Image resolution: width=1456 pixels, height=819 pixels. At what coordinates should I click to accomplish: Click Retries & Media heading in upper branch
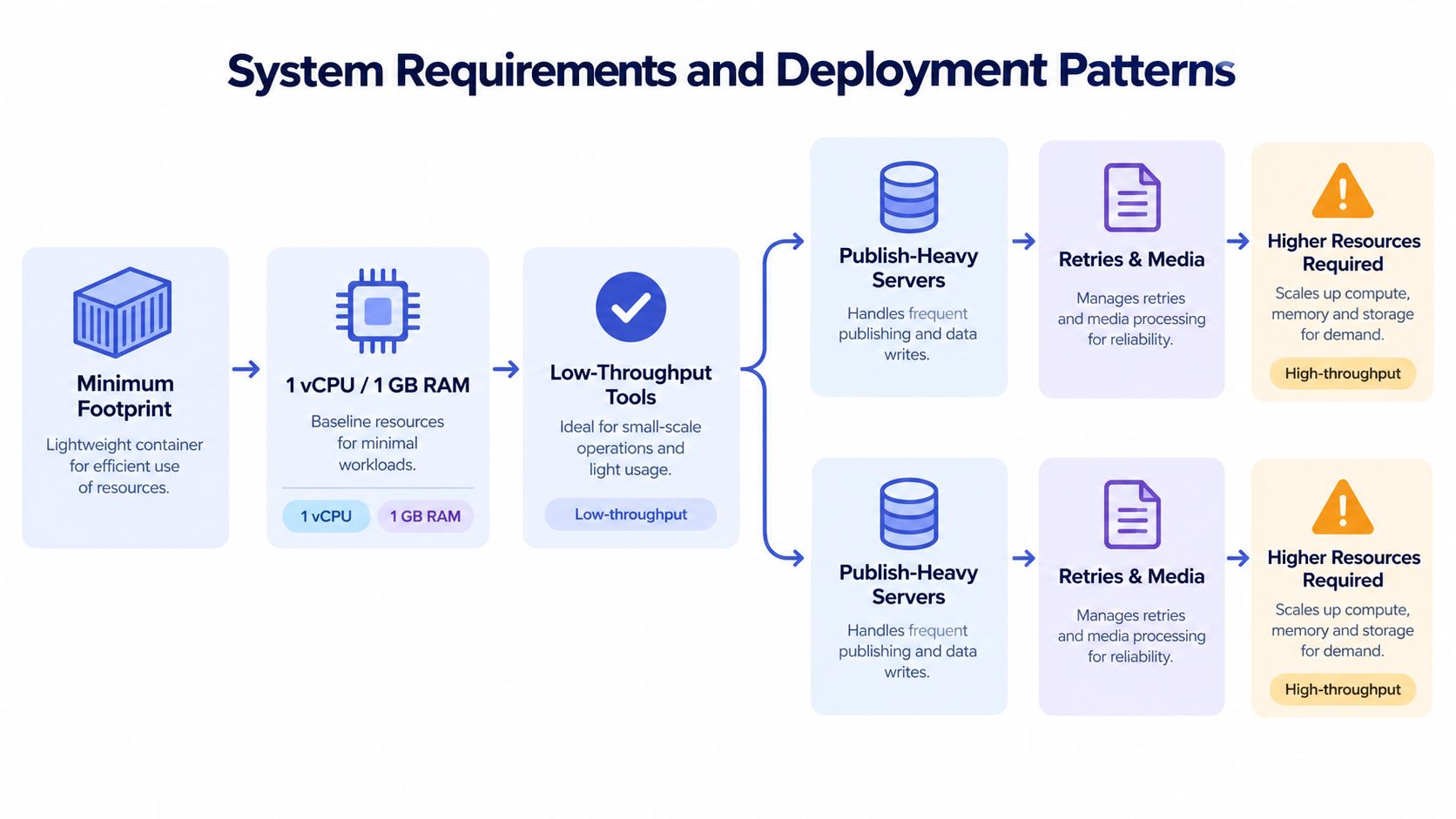tap(1131, 259)
